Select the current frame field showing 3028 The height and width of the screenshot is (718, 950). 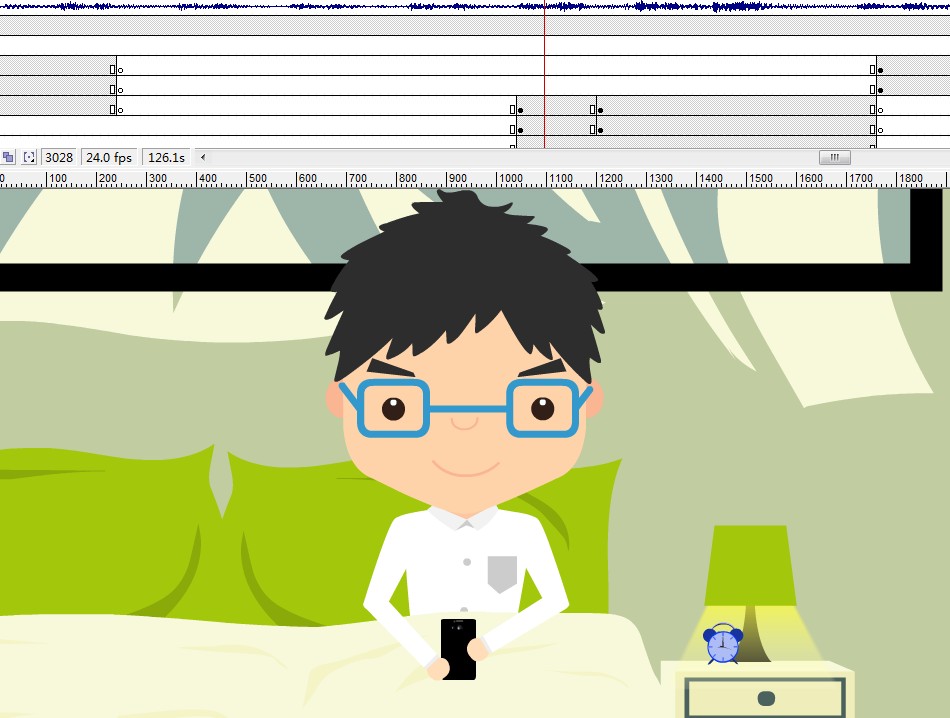coord(60,157)
